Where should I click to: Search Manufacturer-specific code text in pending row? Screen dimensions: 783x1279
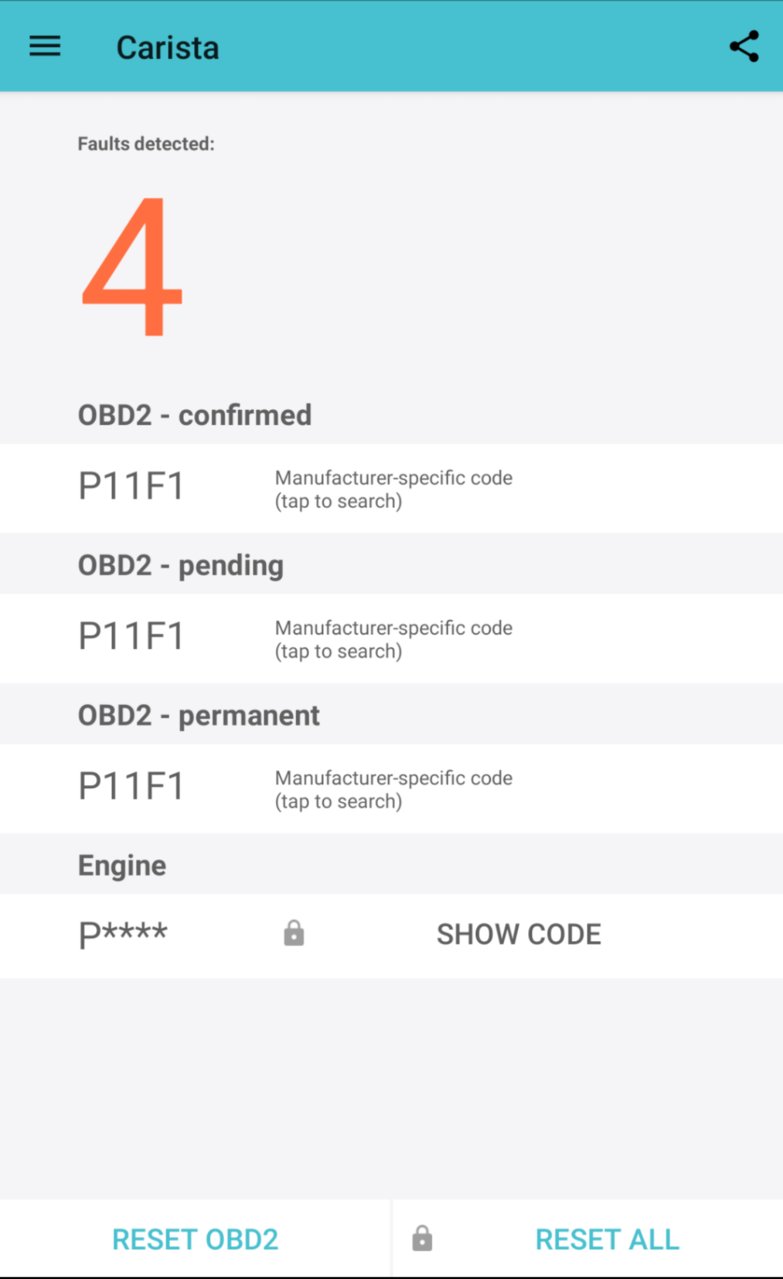394,639
